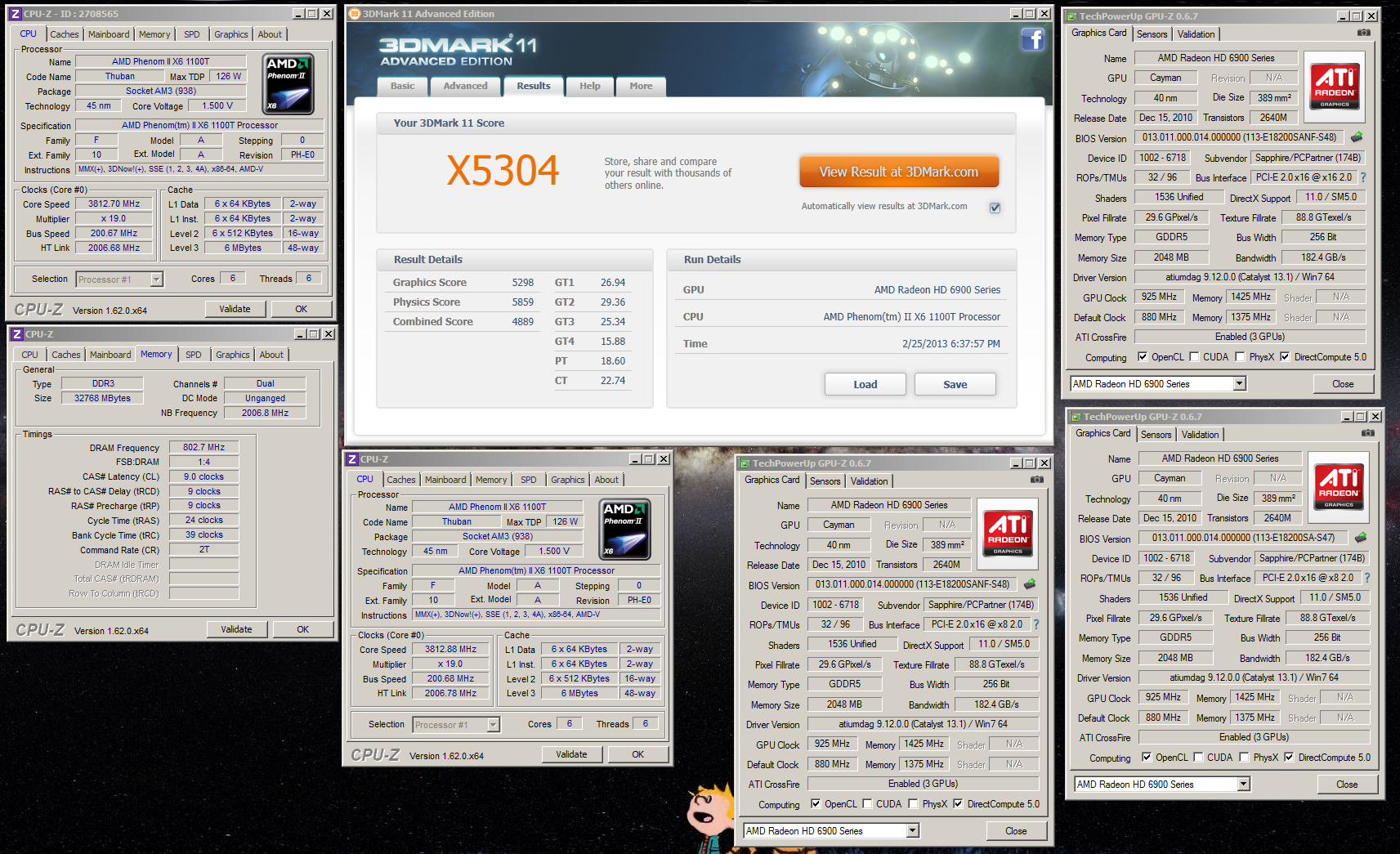This screenshot has width=1400, height=854.
Task: Toggle CUDA checkbox in lower-right GPU-Z window
Action: point(1198,758)
